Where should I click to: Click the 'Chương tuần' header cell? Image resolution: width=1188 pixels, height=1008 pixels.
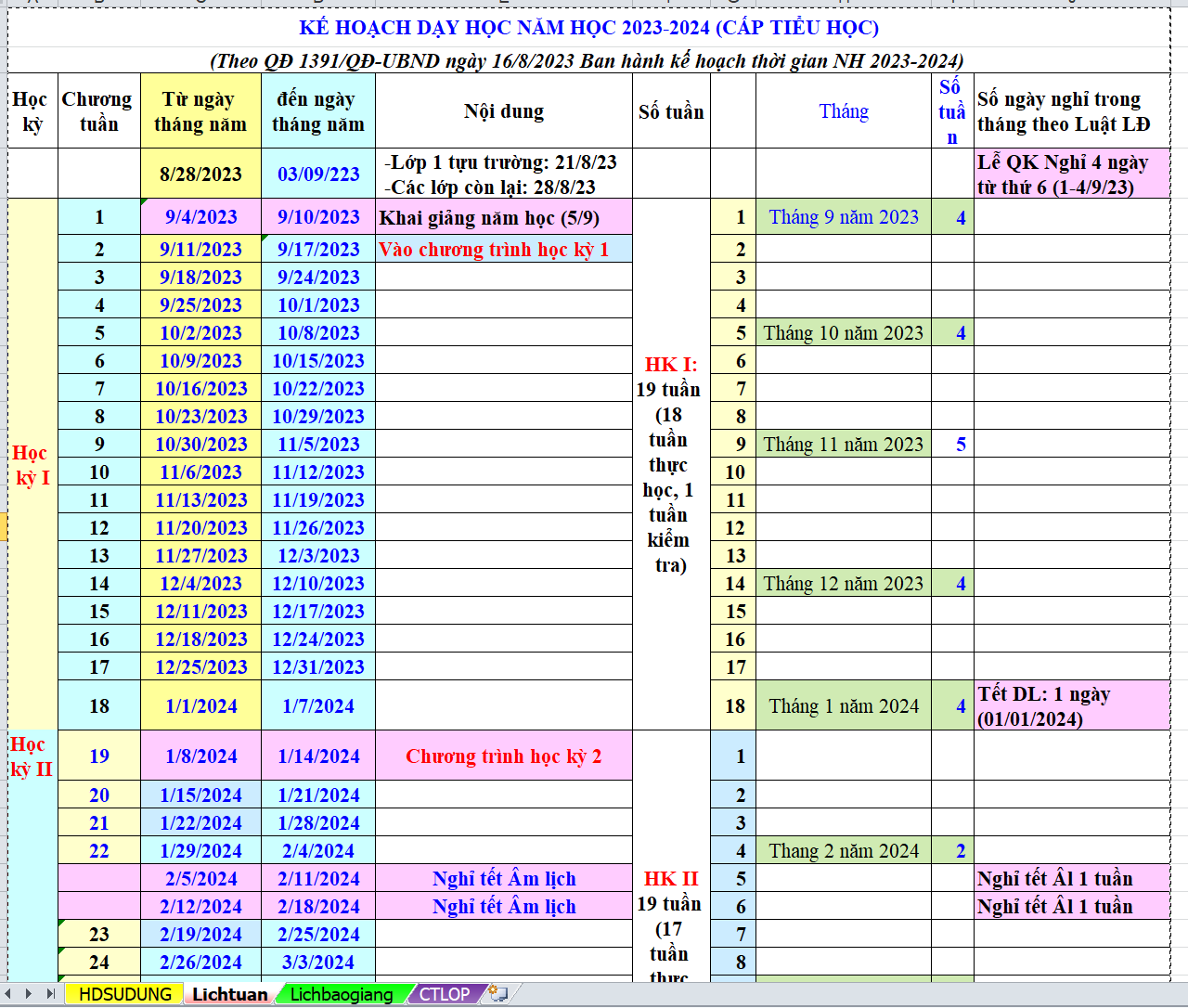99,111
